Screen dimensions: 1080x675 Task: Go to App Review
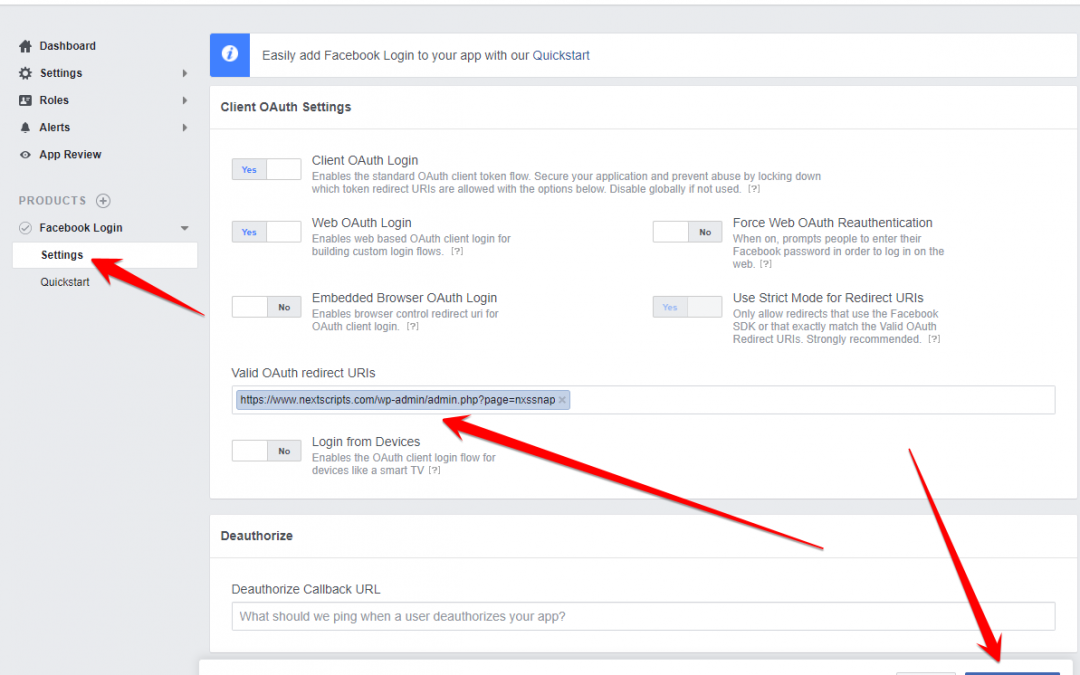[x=70, y=155]
